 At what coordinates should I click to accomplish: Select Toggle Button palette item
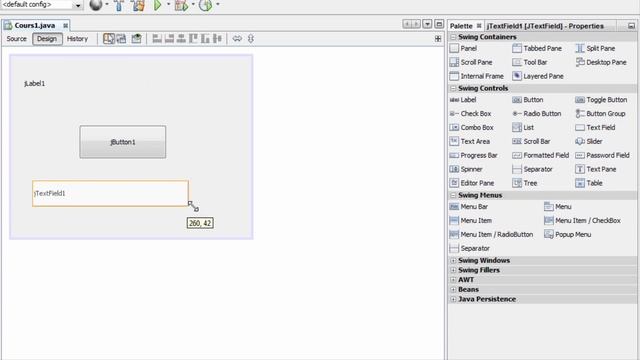click(x=601, y=100)
